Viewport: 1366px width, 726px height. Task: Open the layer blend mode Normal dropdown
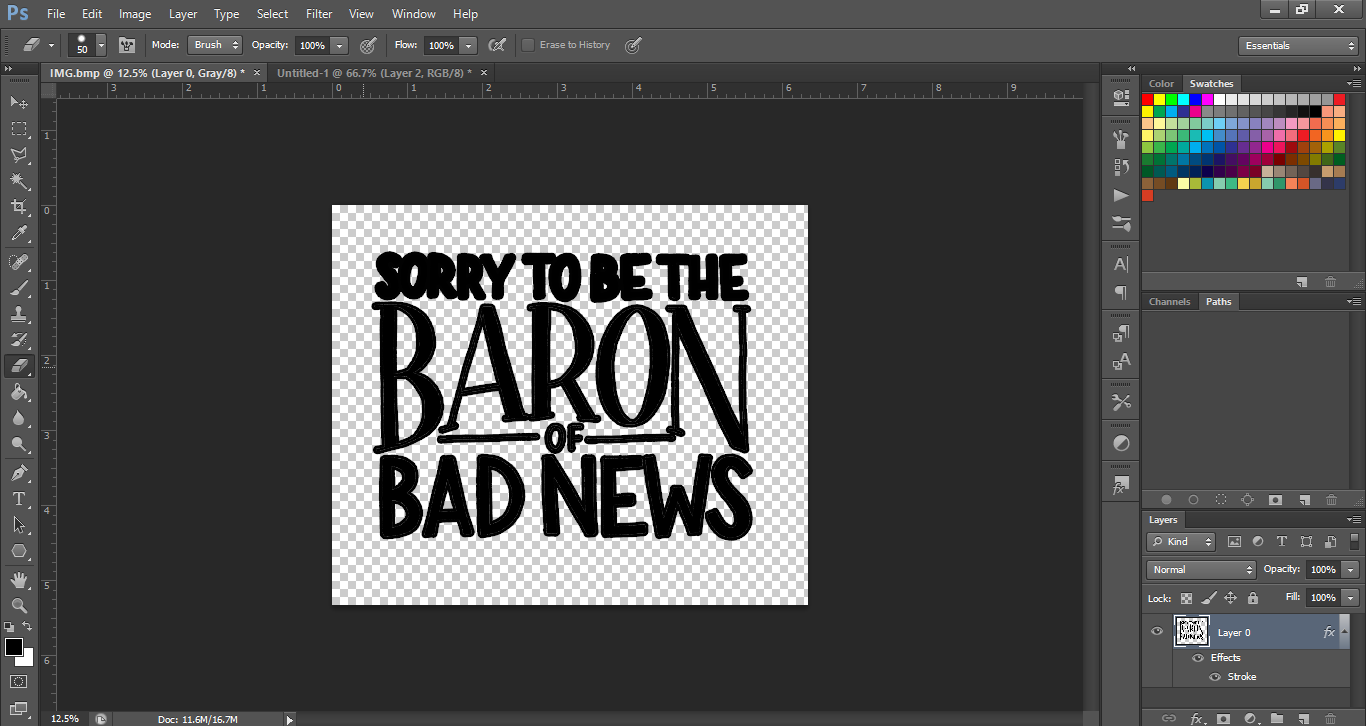click(x=1201, y=569)
